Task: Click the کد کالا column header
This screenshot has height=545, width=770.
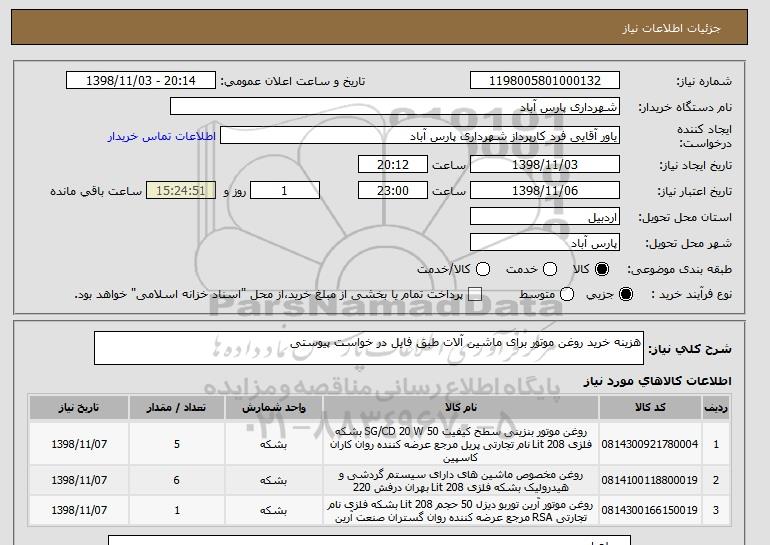Action: 650,408
